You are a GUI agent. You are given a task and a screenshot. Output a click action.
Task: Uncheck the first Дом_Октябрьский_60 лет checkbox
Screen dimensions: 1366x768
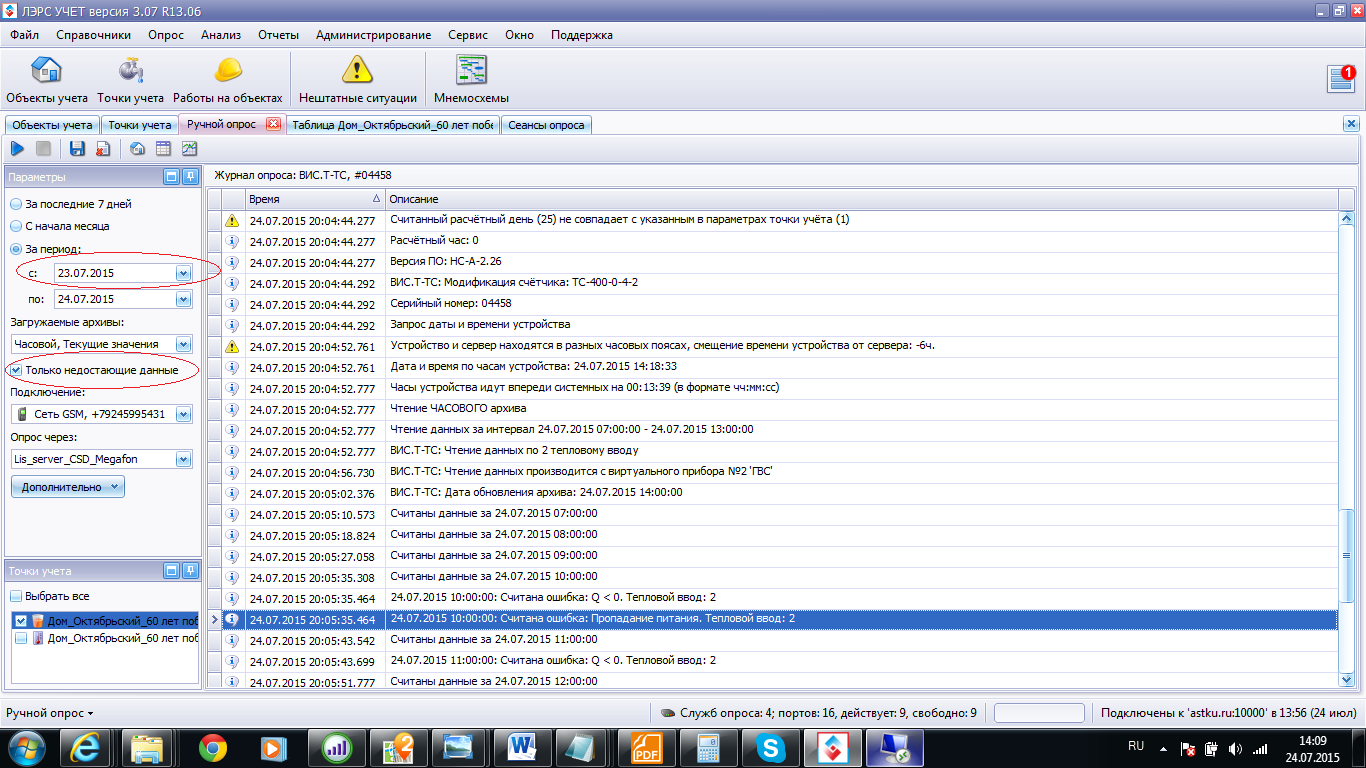pos(21,620)
